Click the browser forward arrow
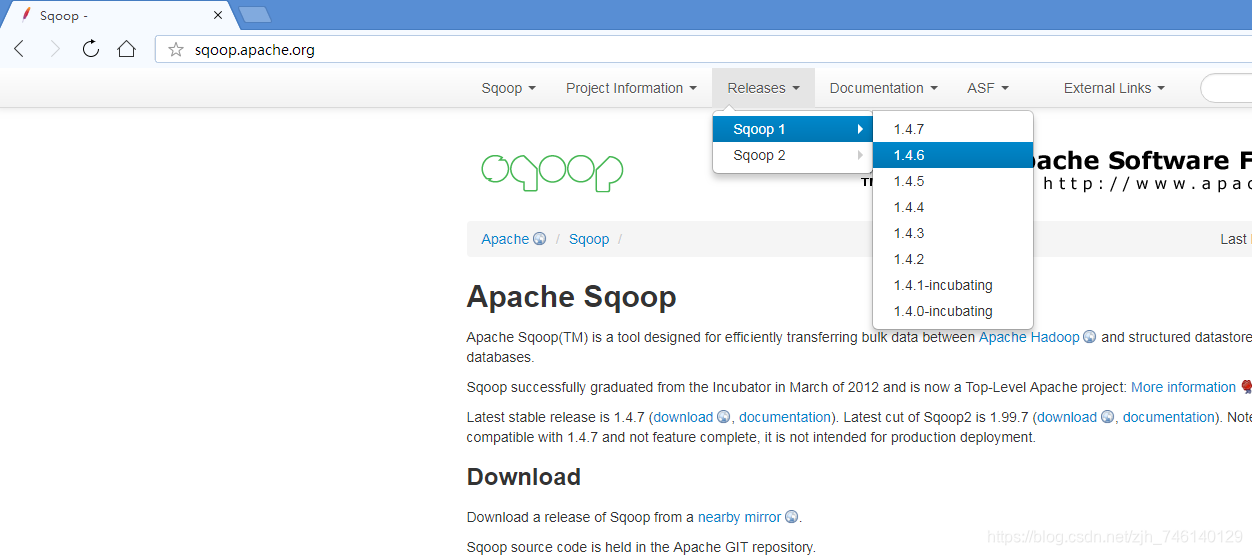This screenshot has width=1252, height=555. [x=55, y=49]
